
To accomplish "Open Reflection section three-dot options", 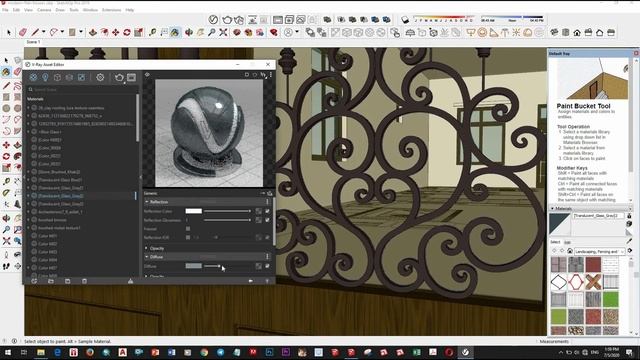I will tap(267, 202).
